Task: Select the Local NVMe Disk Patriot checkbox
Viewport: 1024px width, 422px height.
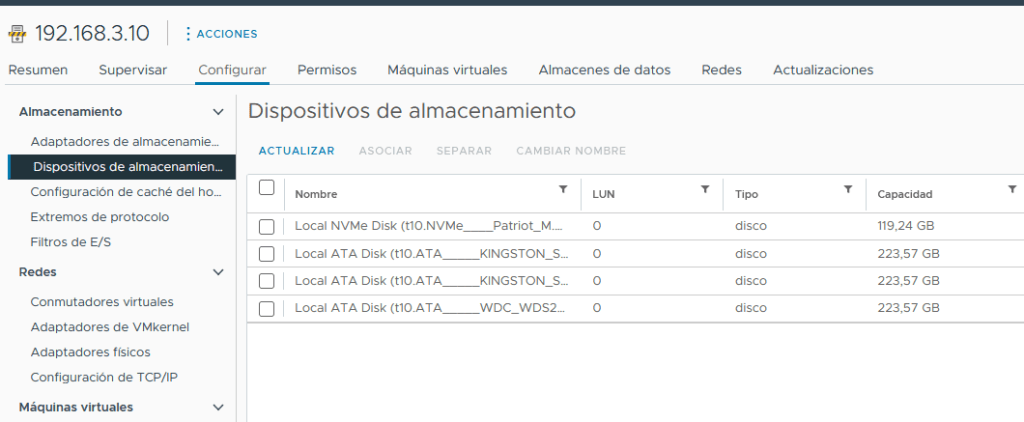Action: (266, 226)
